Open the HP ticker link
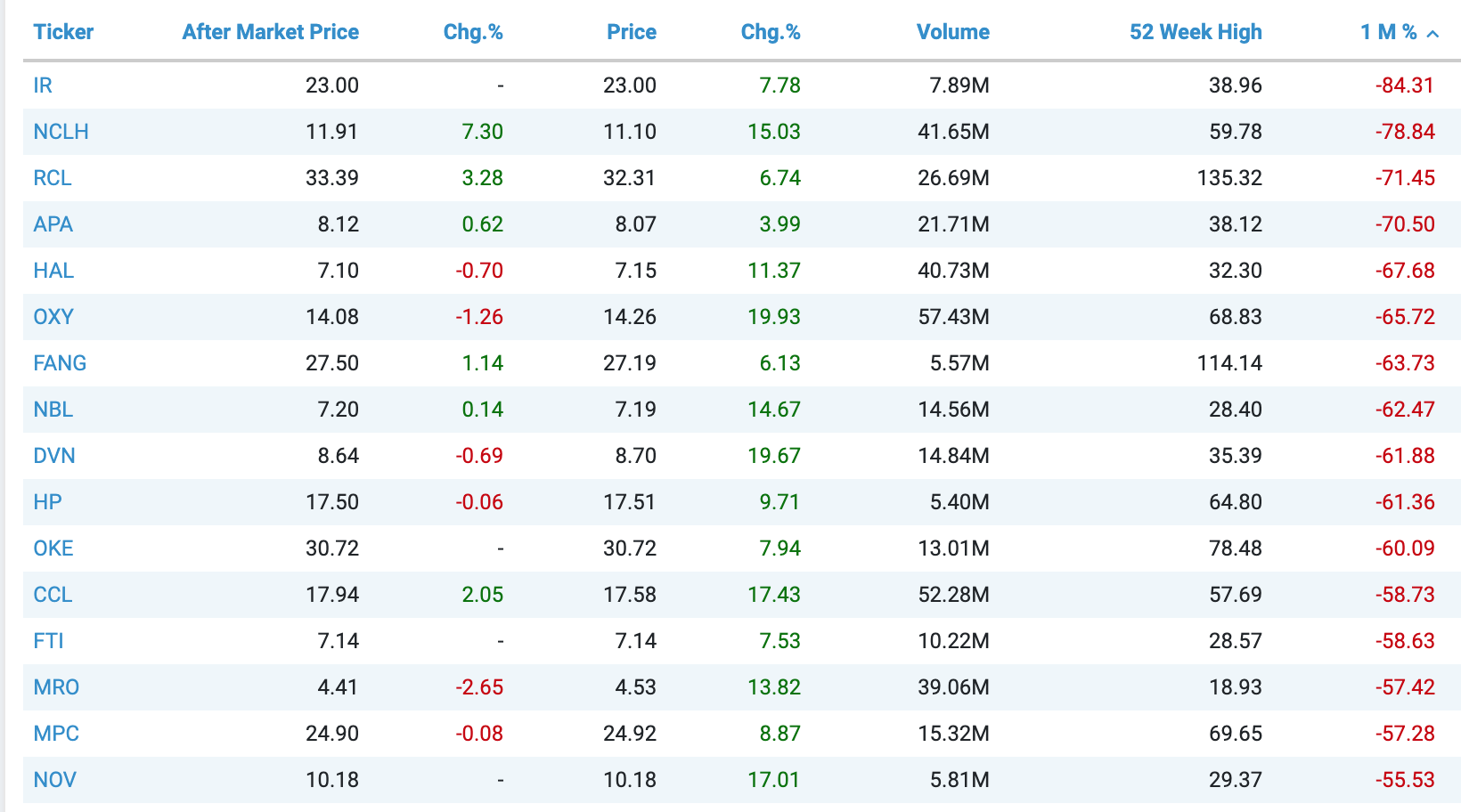 tap(47, 502)
